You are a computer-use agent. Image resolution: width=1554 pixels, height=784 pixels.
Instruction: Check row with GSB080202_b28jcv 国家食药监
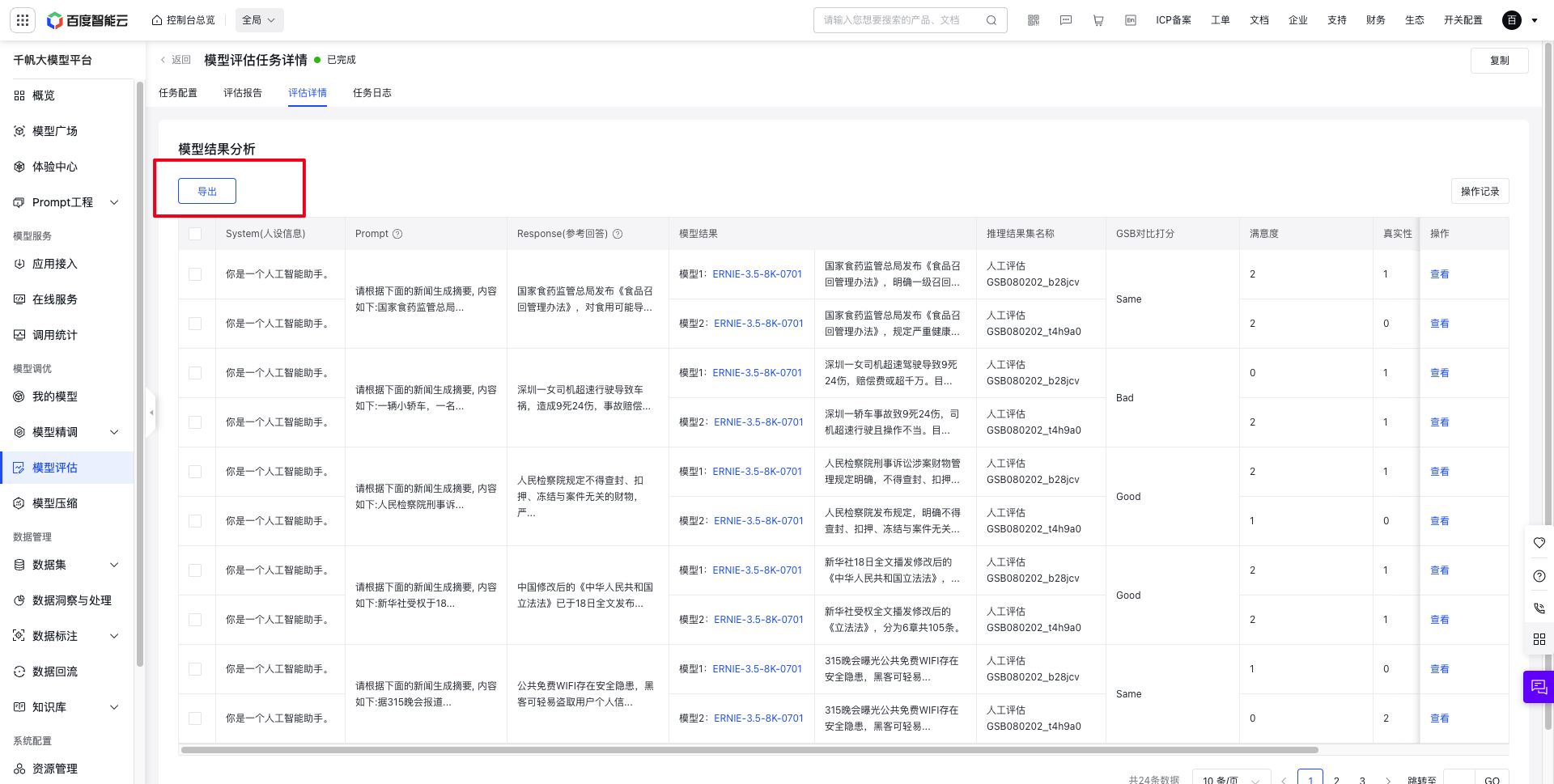click(x=195, y=274)
